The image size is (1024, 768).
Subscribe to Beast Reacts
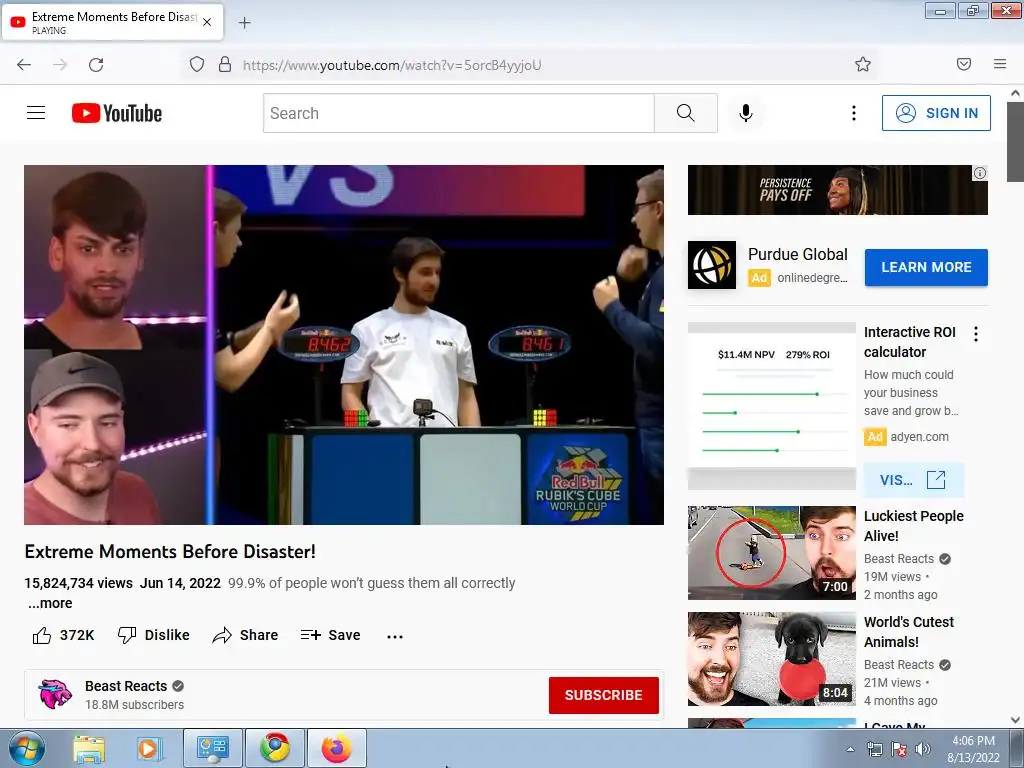click(x=603, y=695)
